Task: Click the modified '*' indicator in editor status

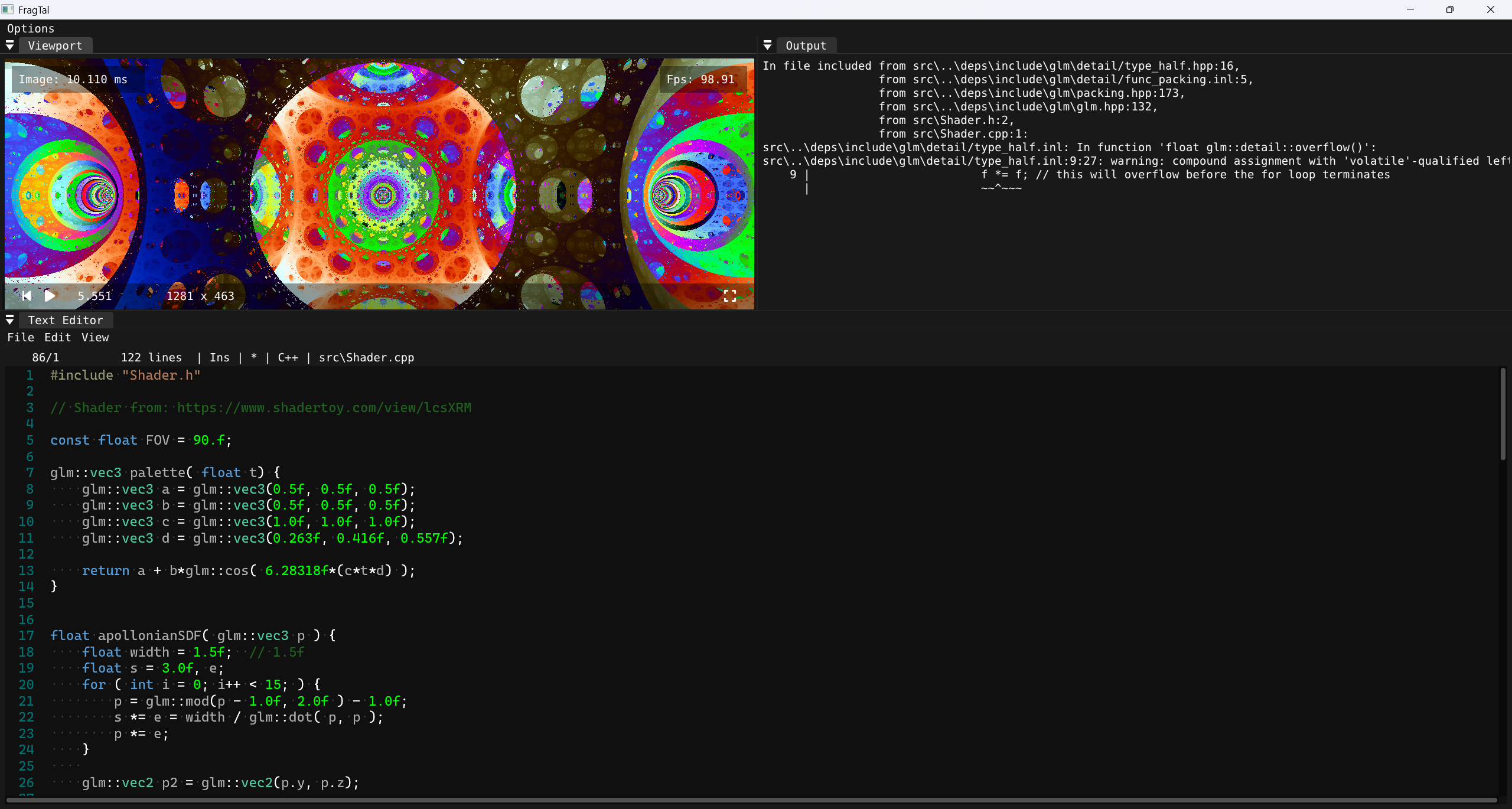Action: pos(254,357)
